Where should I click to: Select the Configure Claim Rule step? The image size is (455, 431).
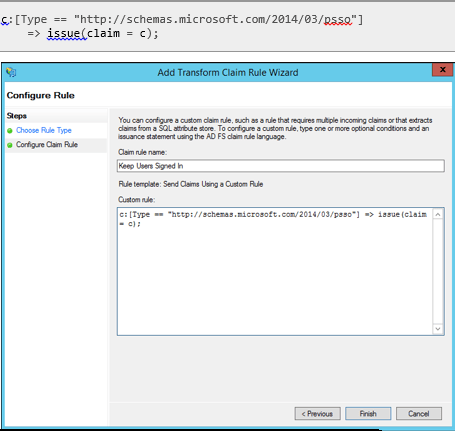(x=47, y=145)
